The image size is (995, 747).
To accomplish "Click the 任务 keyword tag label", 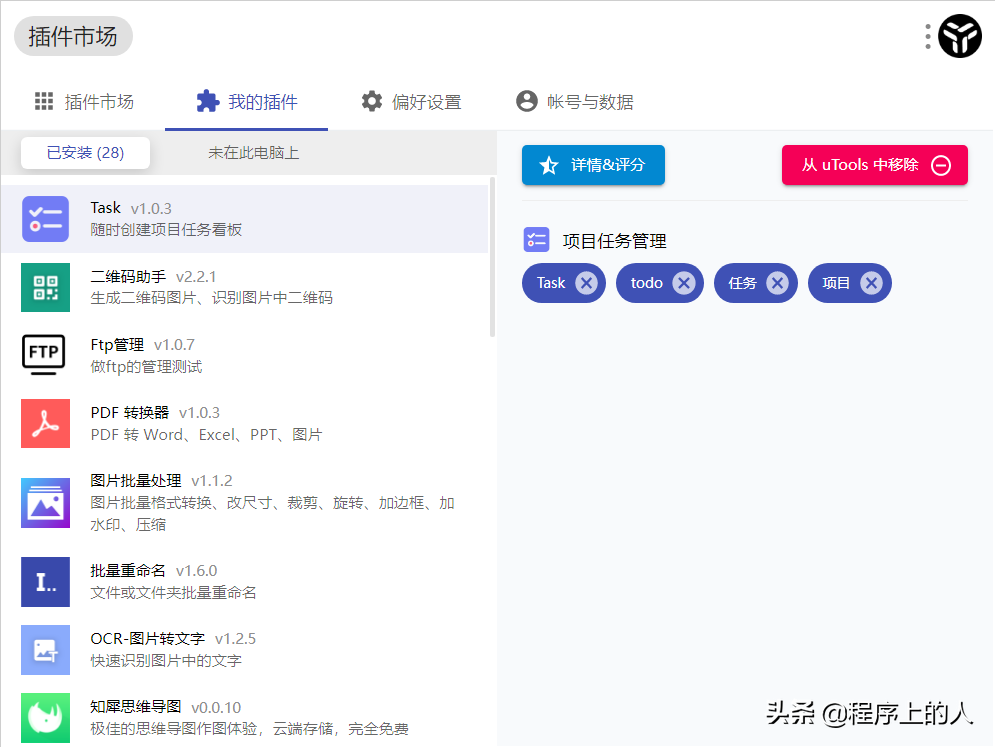I will (x=742, y=283).
